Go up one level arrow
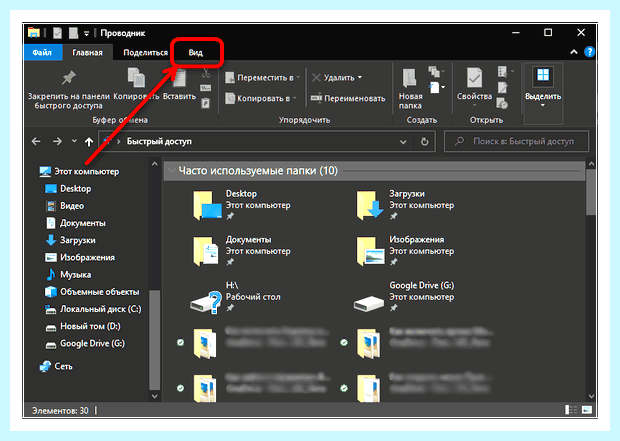 click(89, 142)
